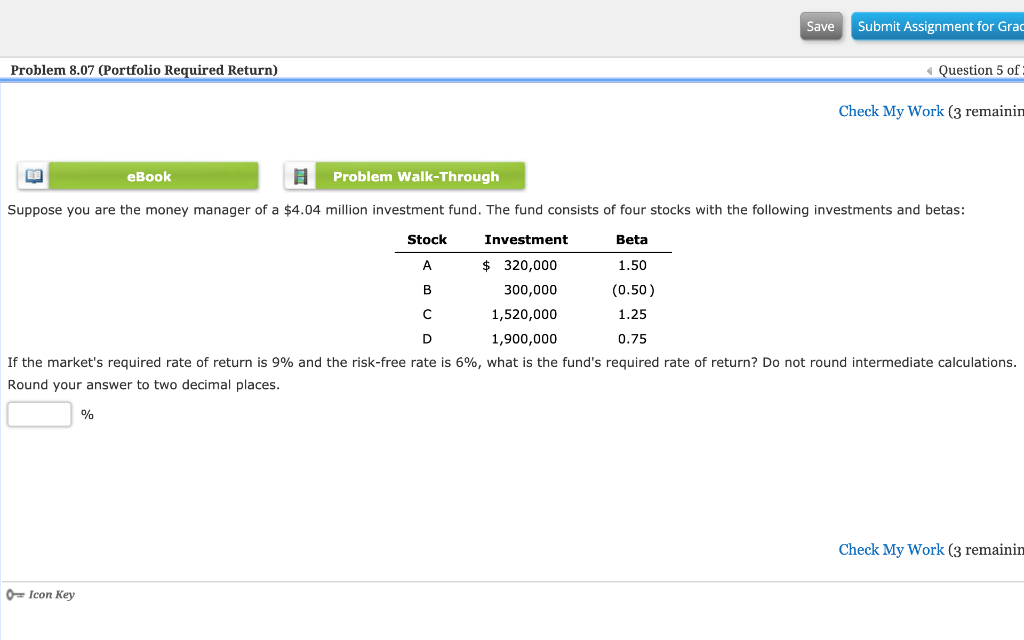The image size is (1024, 640).
Task: Submit Assignment for Grading
Action: [x=938, y=26]
